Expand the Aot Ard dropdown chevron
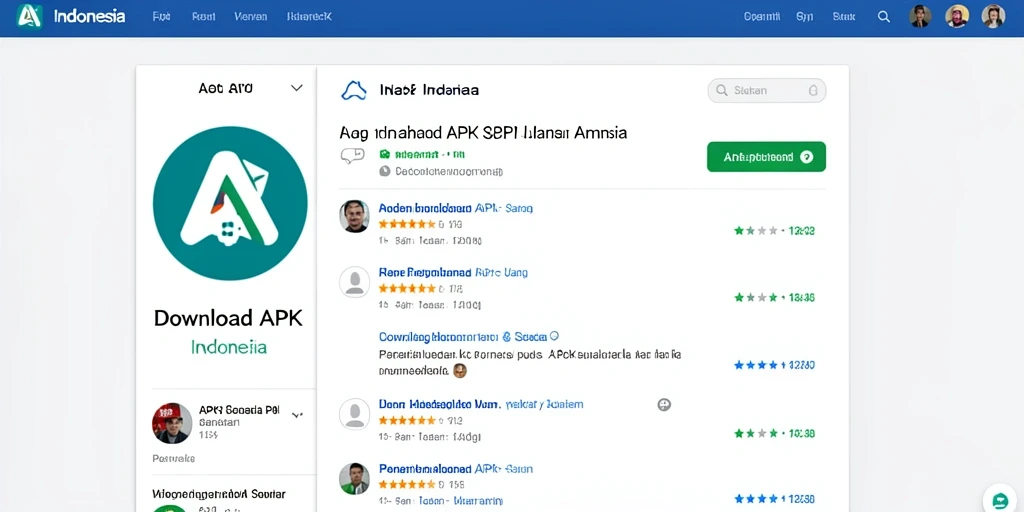 (x=296, y=88)
